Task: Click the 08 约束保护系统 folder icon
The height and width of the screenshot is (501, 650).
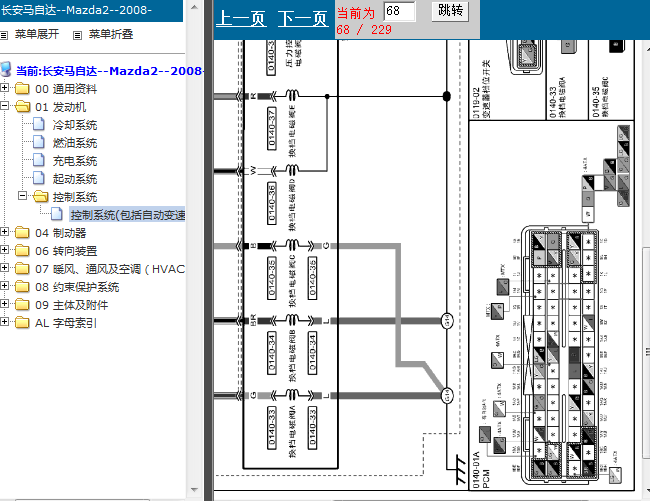Action: click(x=22, y=286)
